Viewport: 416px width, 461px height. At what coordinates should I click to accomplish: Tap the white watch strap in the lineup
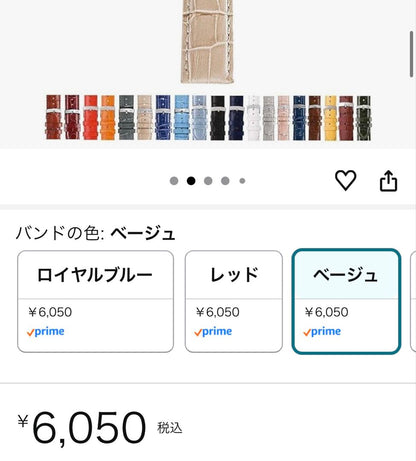point(254,118)
